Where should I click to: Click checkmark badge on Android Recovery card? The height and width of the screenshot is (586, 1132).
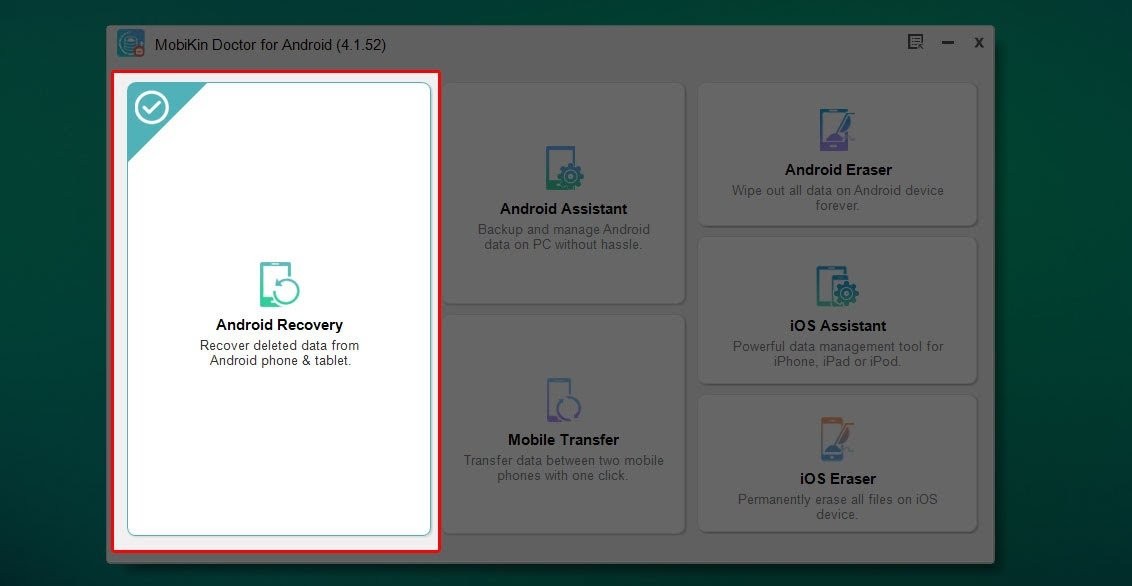click(152, 108)
